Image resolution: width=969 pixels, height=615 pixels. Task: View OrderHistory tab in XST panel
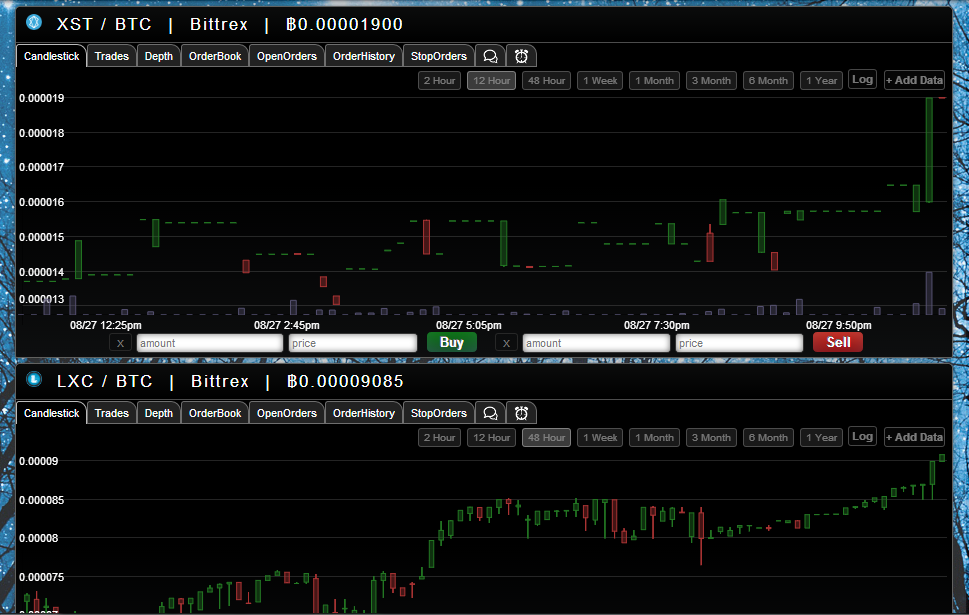click(363, 56)
